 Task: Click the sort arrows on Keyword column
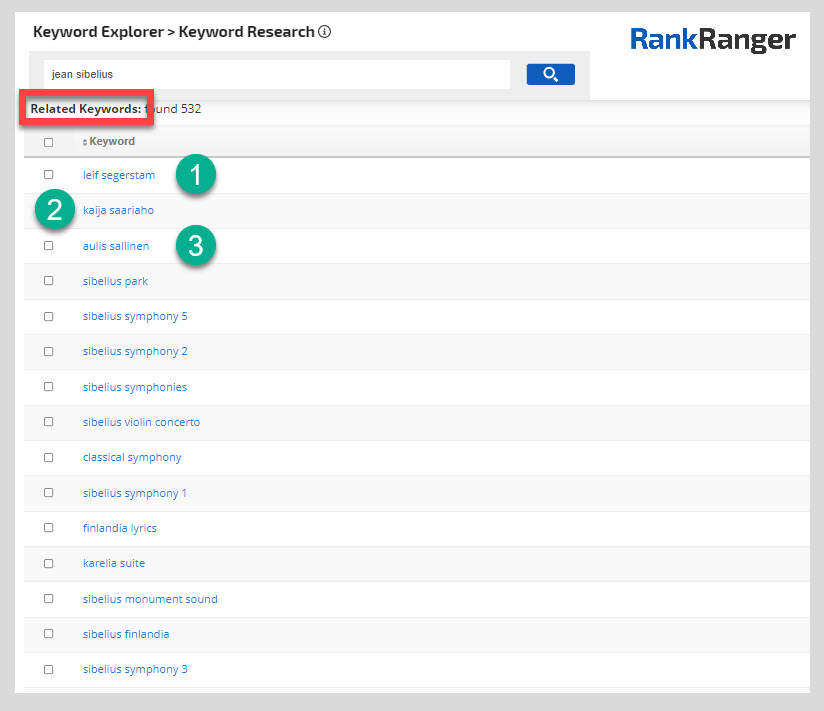pyautogui.click(x=85, y=142)
